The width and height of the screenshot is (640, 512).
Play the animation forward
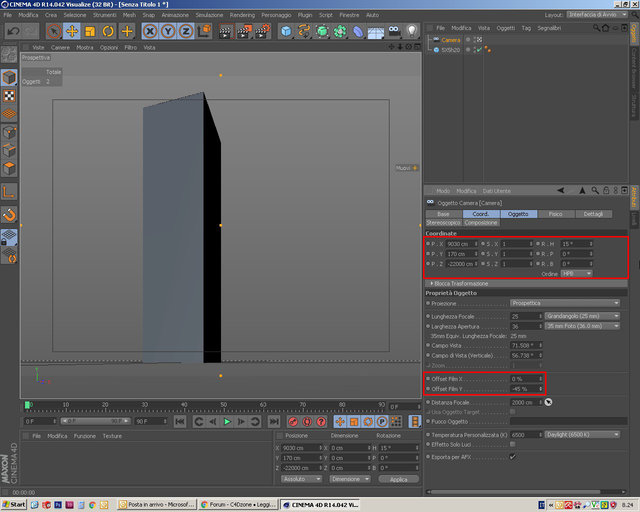click(227, 421)
